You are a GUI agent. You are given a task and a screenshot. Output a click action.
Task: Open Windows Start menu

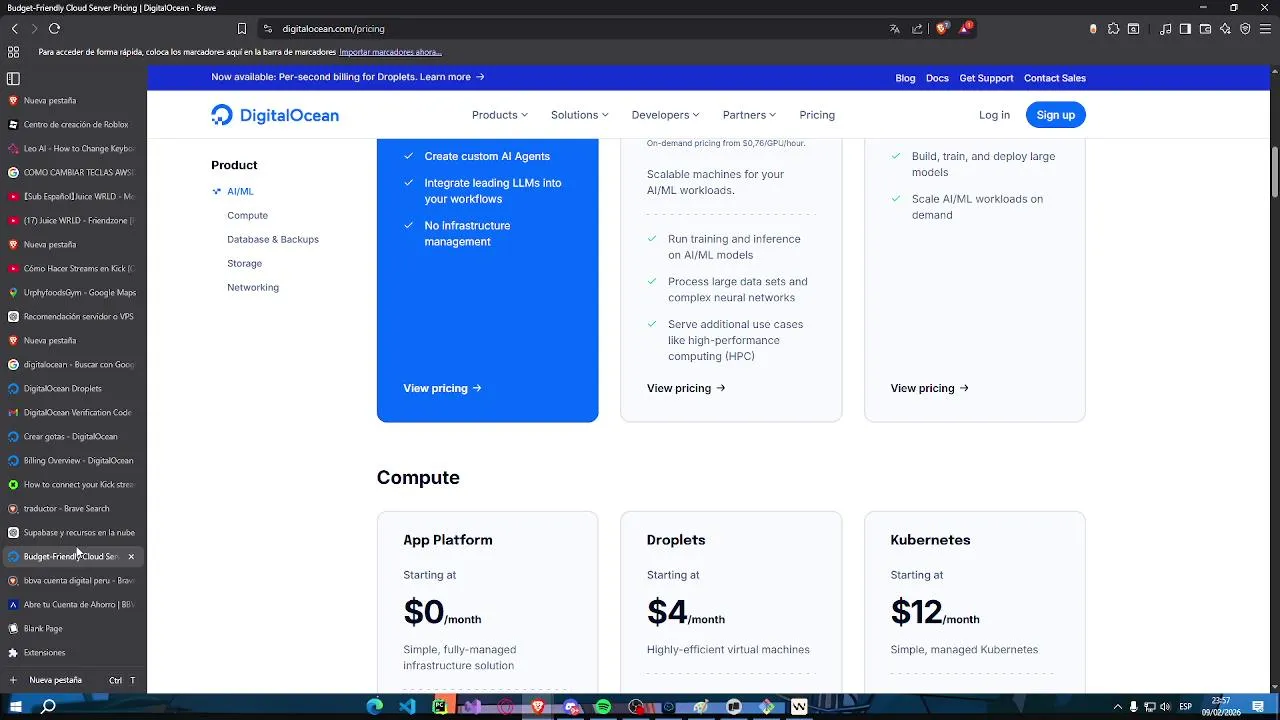pos(16,707)
